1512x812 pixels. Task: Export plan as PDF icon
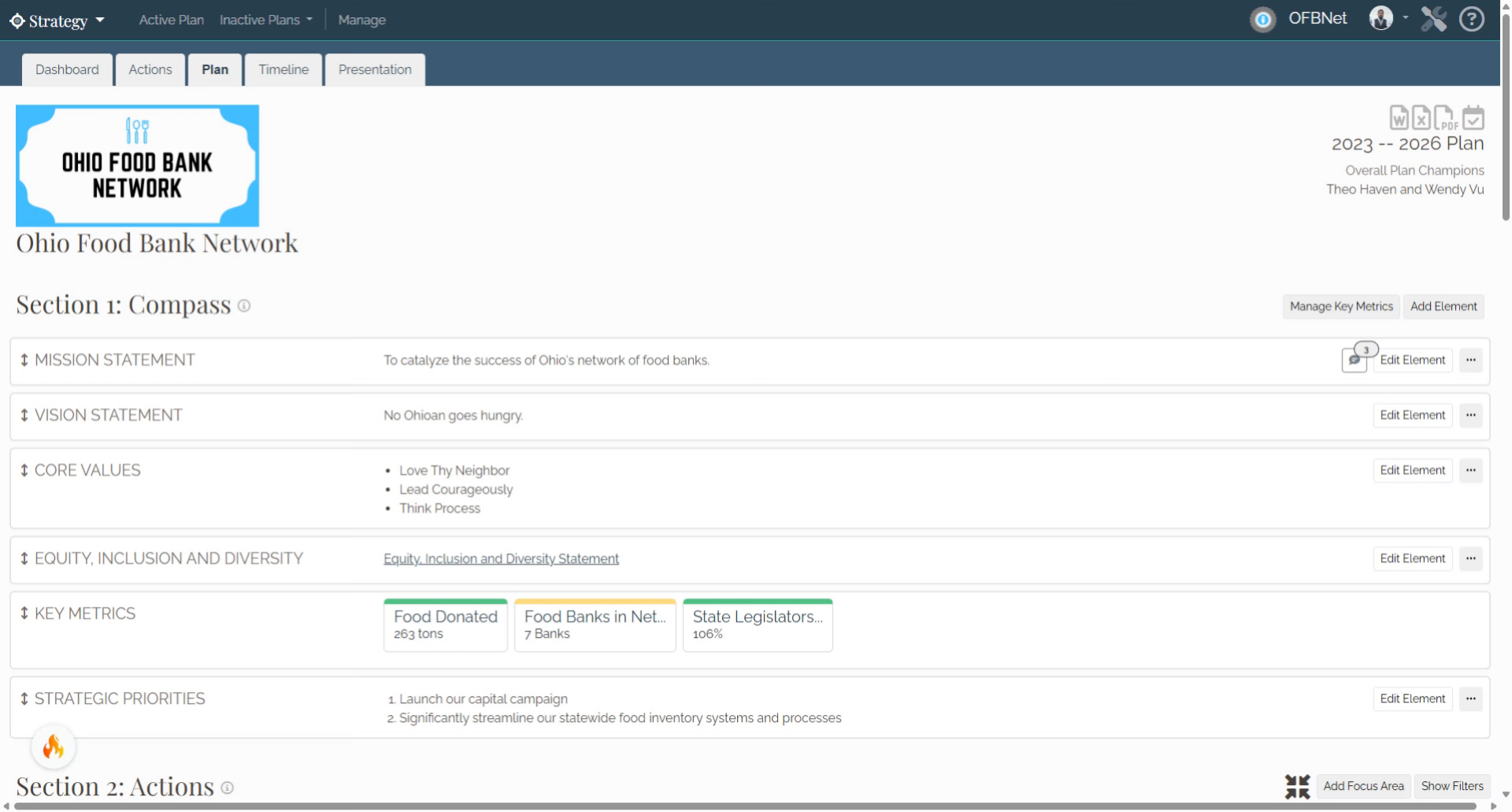click(x=1445, y=117)
